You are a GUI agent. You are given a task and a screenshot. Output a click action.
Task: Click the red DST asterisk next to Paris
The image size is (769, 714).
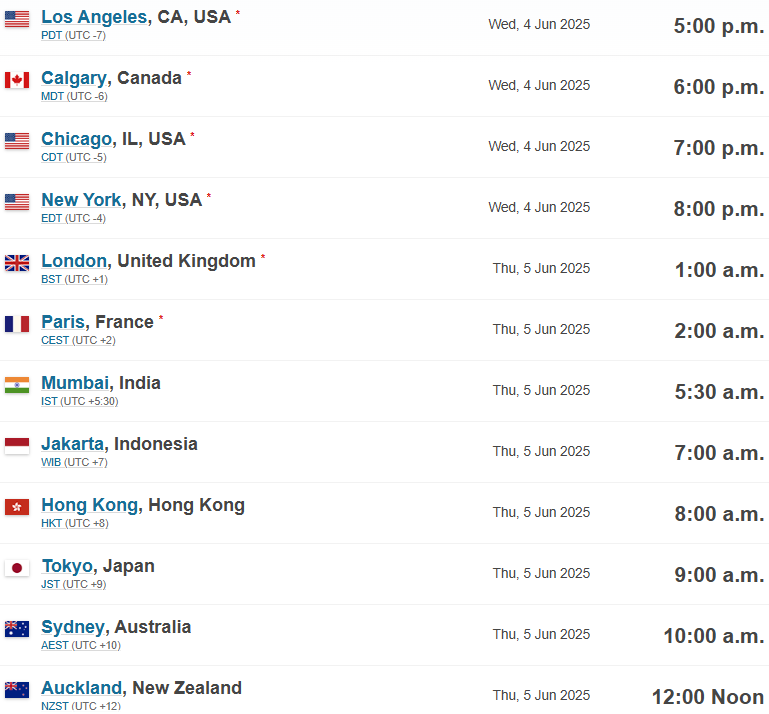tap(161, 318)
